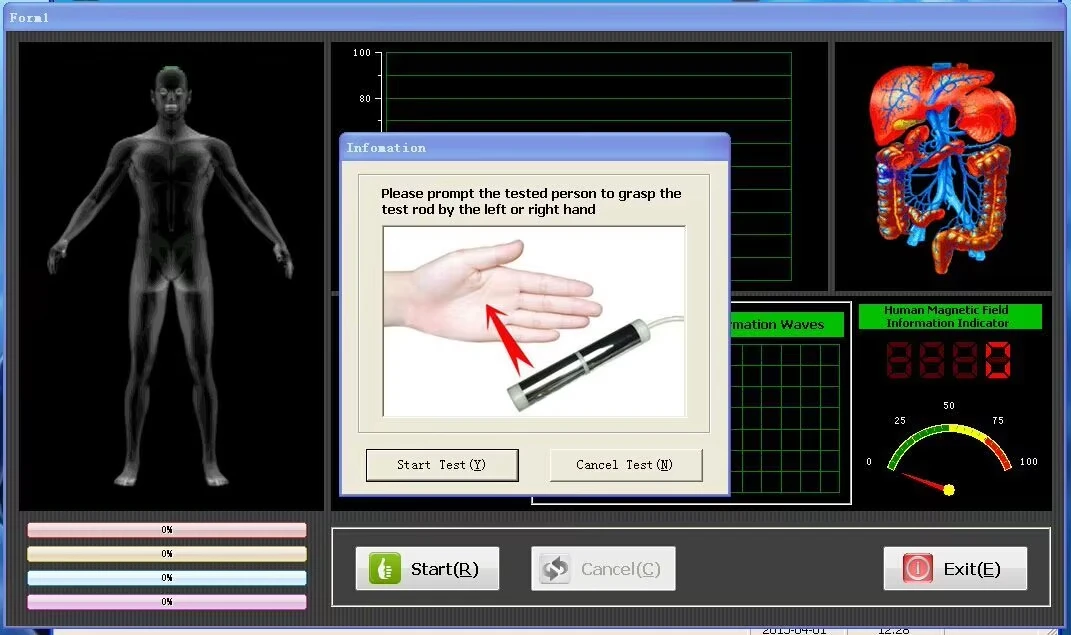Click the gray refresh-arrows icon on Cancel(C)

click(x=555, y=569)
